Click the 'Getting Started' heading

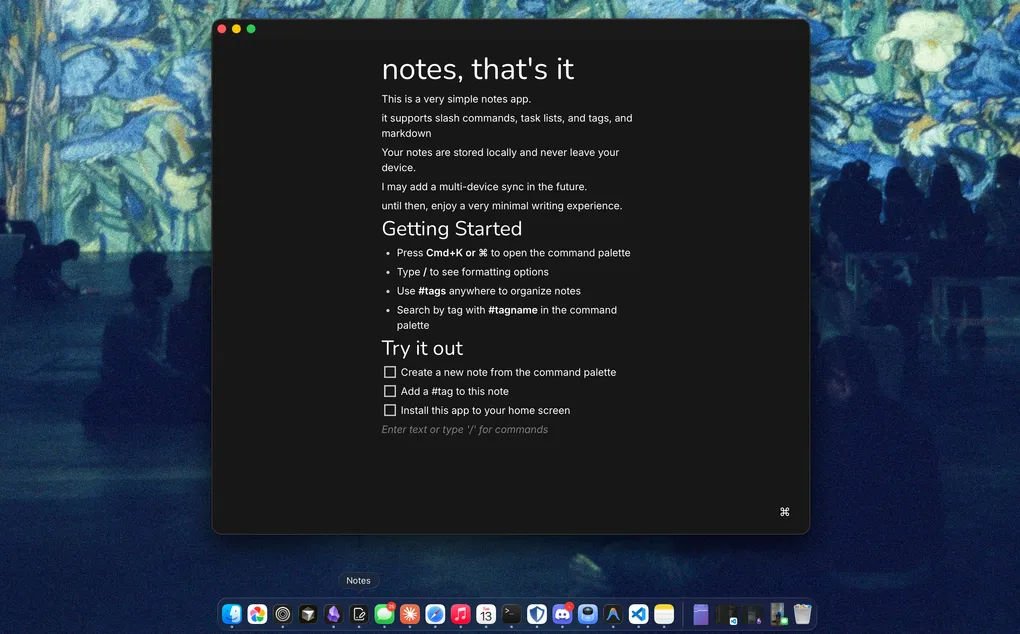click(452, 229)
